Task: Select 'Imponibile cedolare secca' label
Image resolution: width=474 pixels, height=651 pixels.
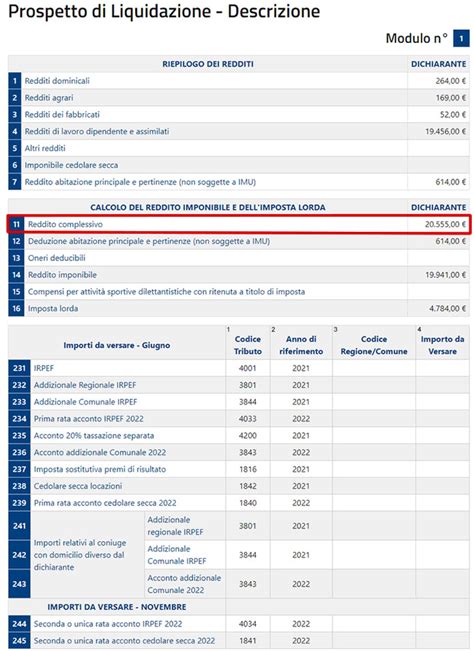Action: pos(71,165)
